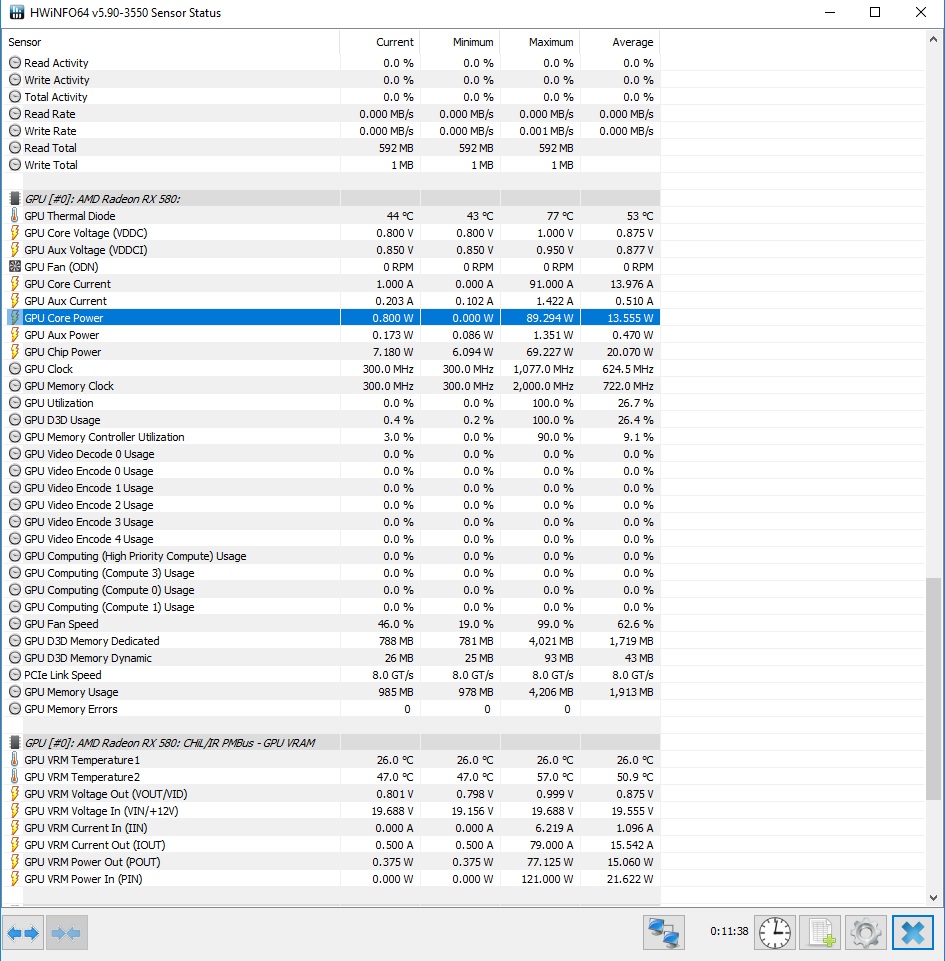The image size is (945, 961).
Task: Click the 77 °C maximum thermal diode value
Action: 560,216
